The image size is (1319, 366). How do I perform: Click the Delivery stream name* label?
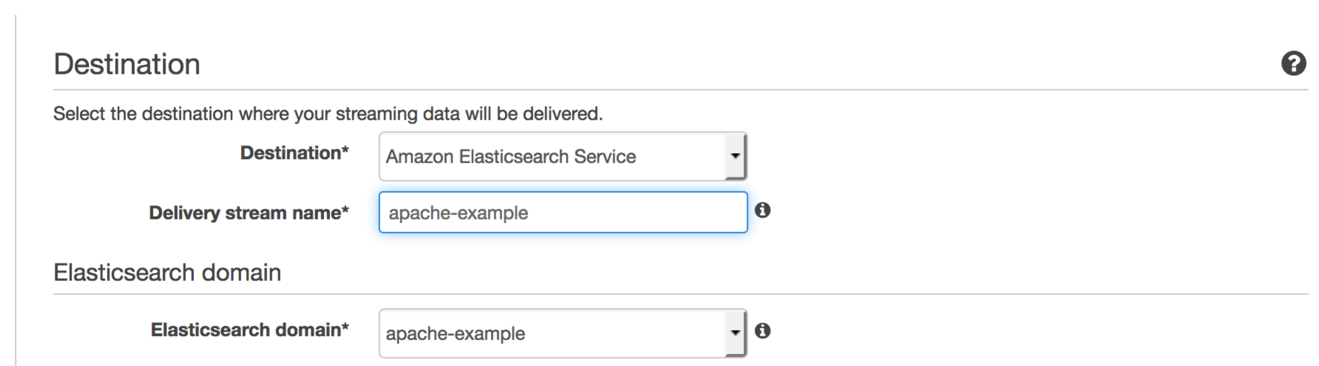tap(249, 212)
